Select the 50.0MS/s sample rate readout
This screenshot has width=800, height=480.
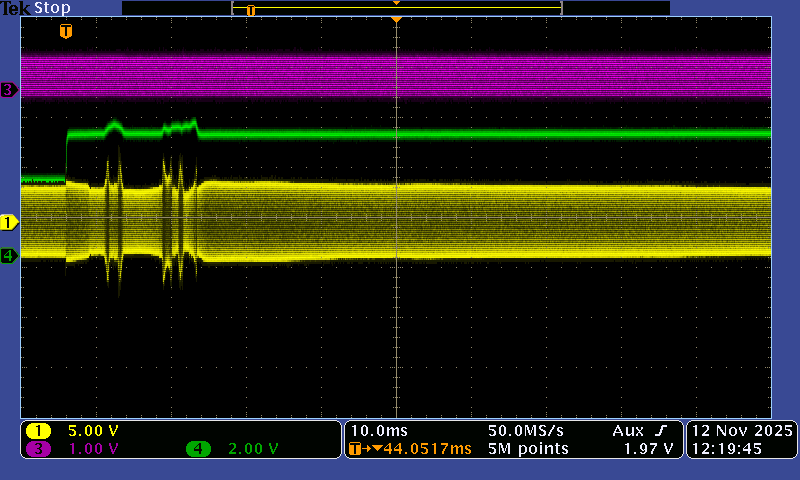tap(526, 430)
